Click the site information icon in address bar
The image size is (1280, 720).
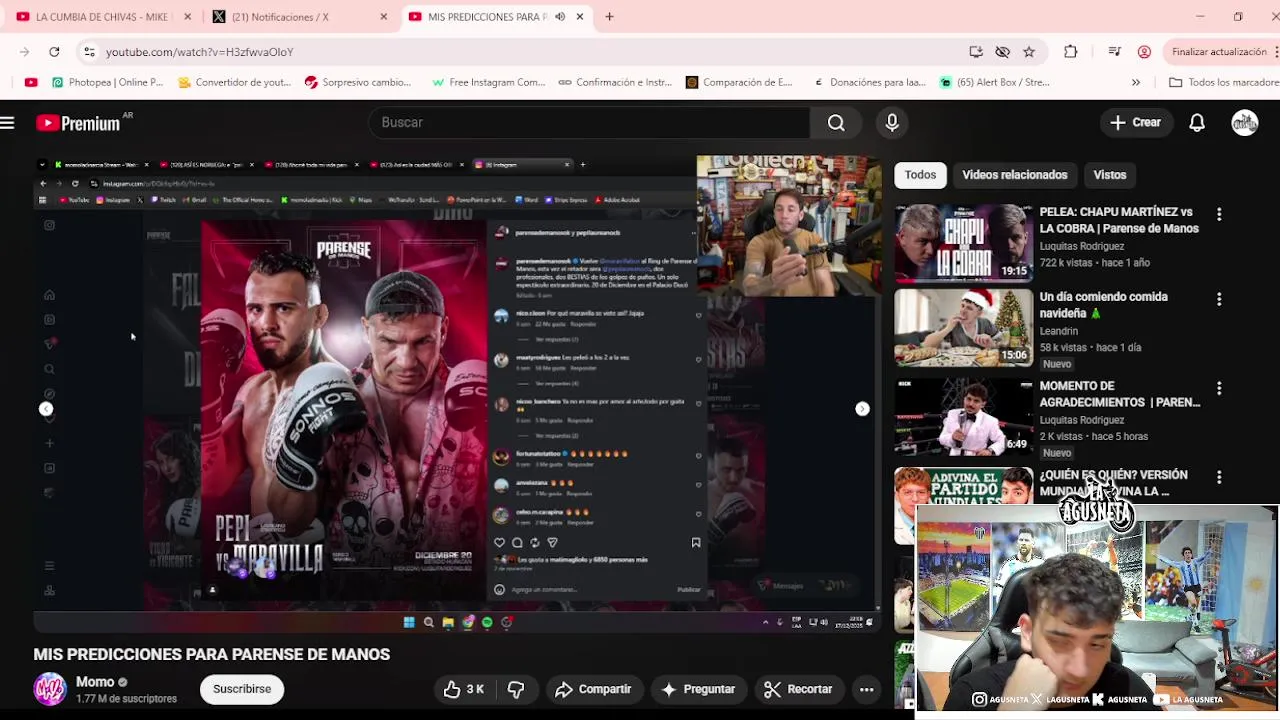pos(89,52)
